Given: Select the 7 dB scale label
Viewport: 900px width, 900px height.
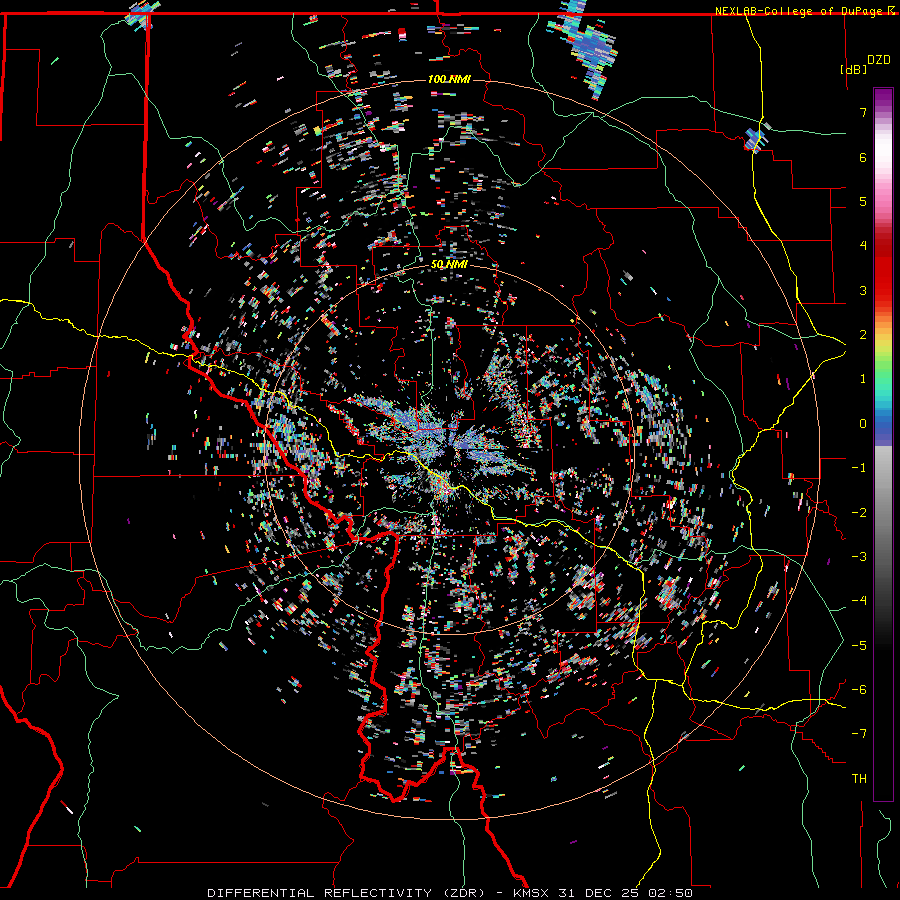Looking at the screenshot, I should [x=863, y=112].
